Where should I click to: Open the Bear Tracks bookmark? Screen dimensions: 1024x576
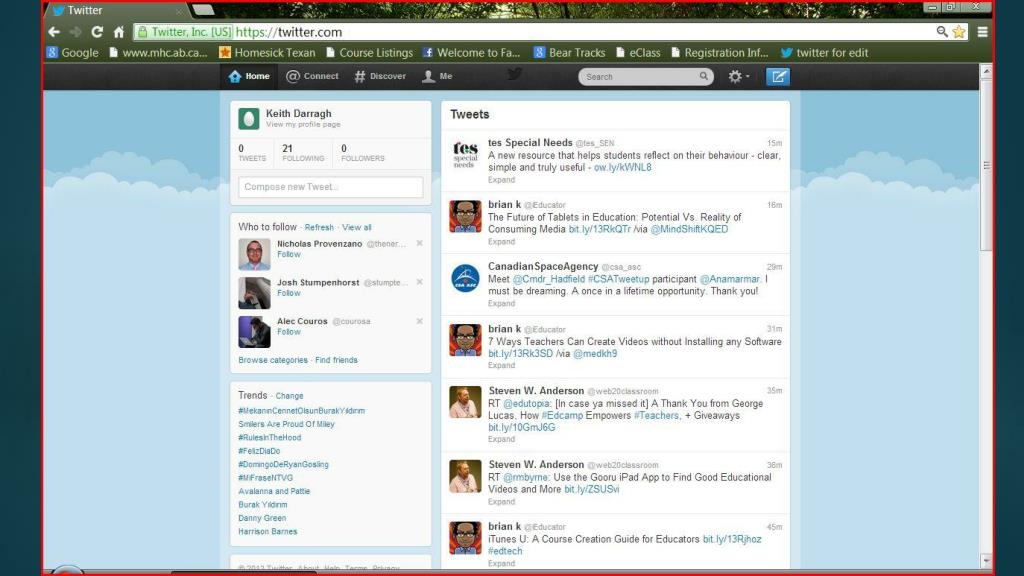569,53
